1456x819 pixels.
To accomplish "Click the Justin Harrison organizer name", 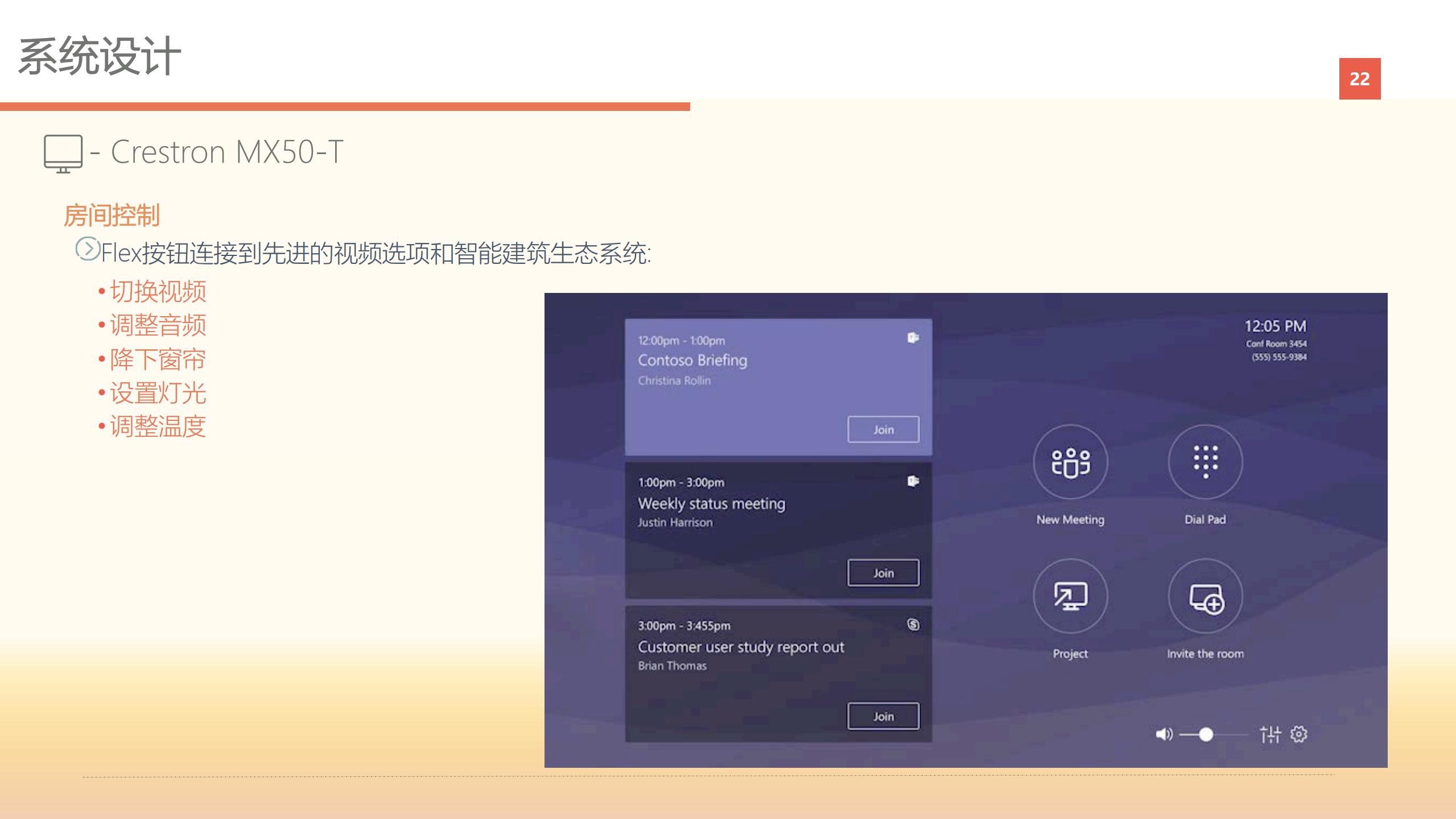I will (675, 522).
